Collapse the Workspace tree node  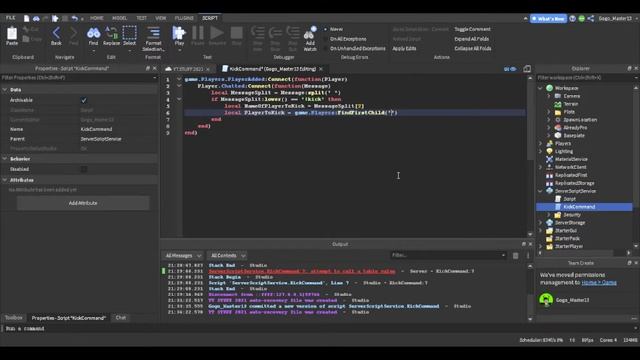coord(540,88)
